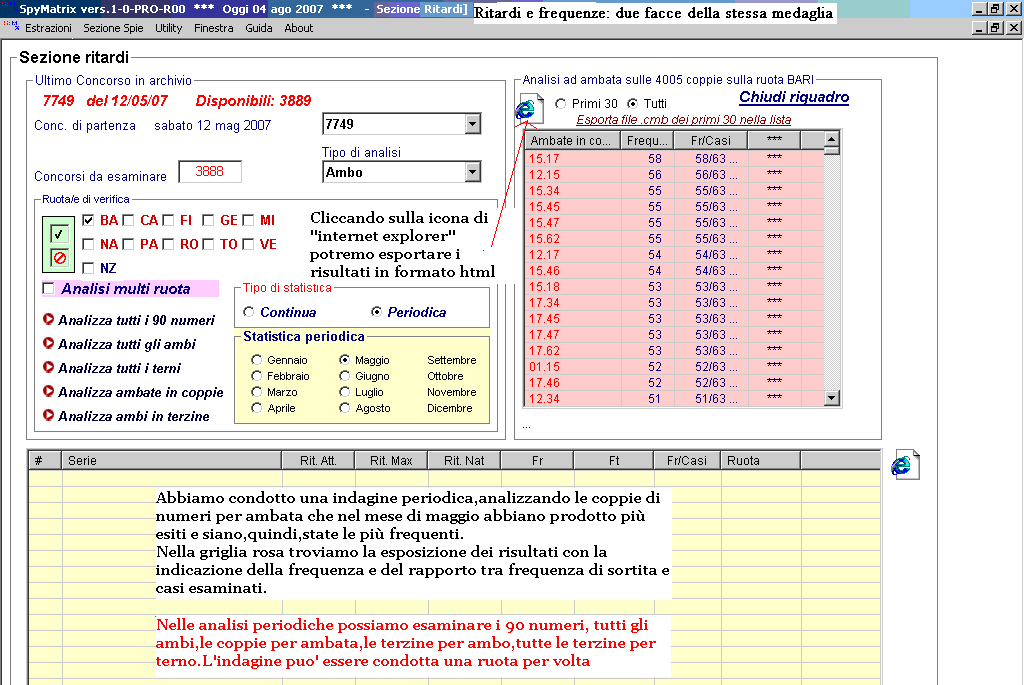Screen dimensions: 1024x685
Task: Sort by the Ambate in co... column header
Action: point(571,140)
